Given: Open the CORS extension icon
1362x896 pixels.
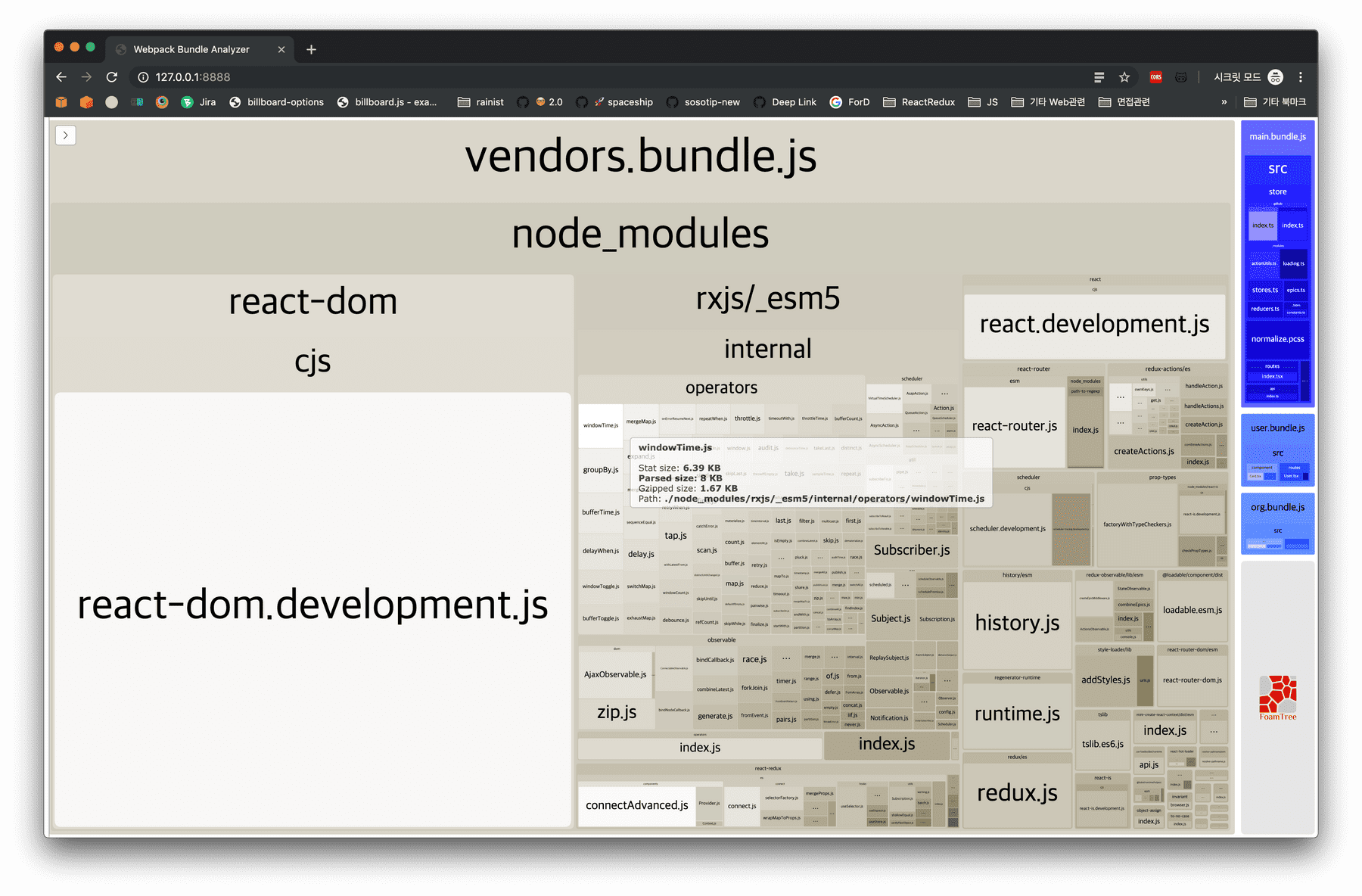Looking at the screenshot, I should (x=1155, y=77).
